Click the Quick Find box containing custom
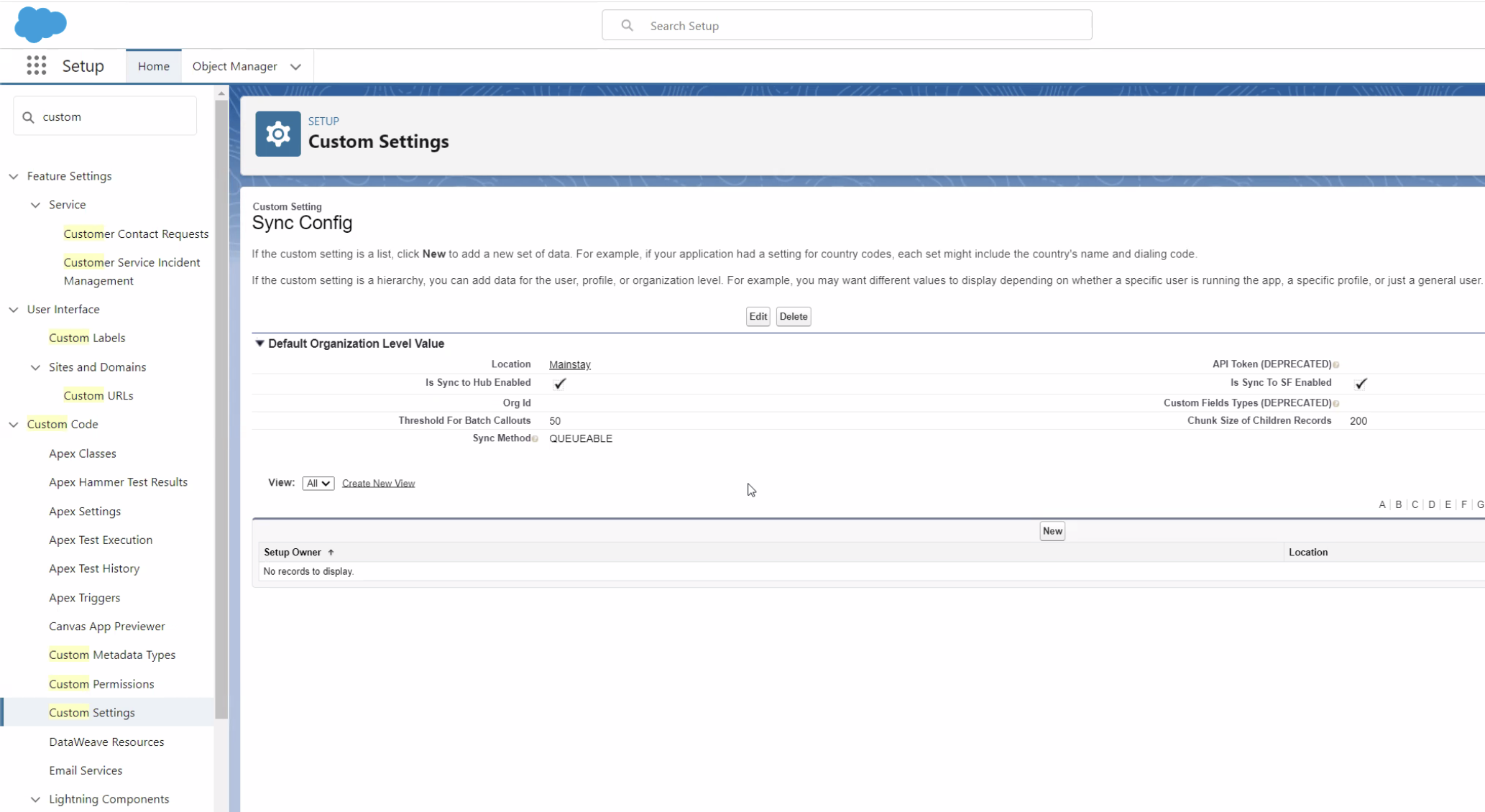1485x812 pixels. [x=105, y=116]
